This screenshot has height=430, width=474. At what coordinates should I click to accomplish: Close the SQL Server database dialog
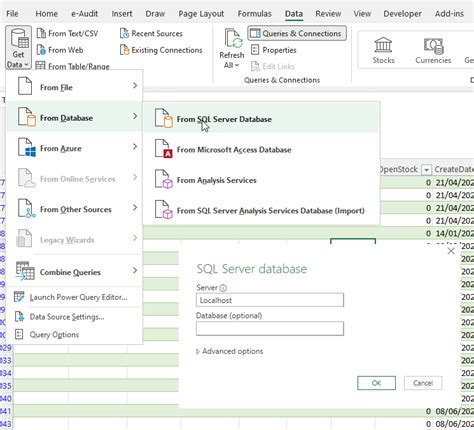[451, 251]
